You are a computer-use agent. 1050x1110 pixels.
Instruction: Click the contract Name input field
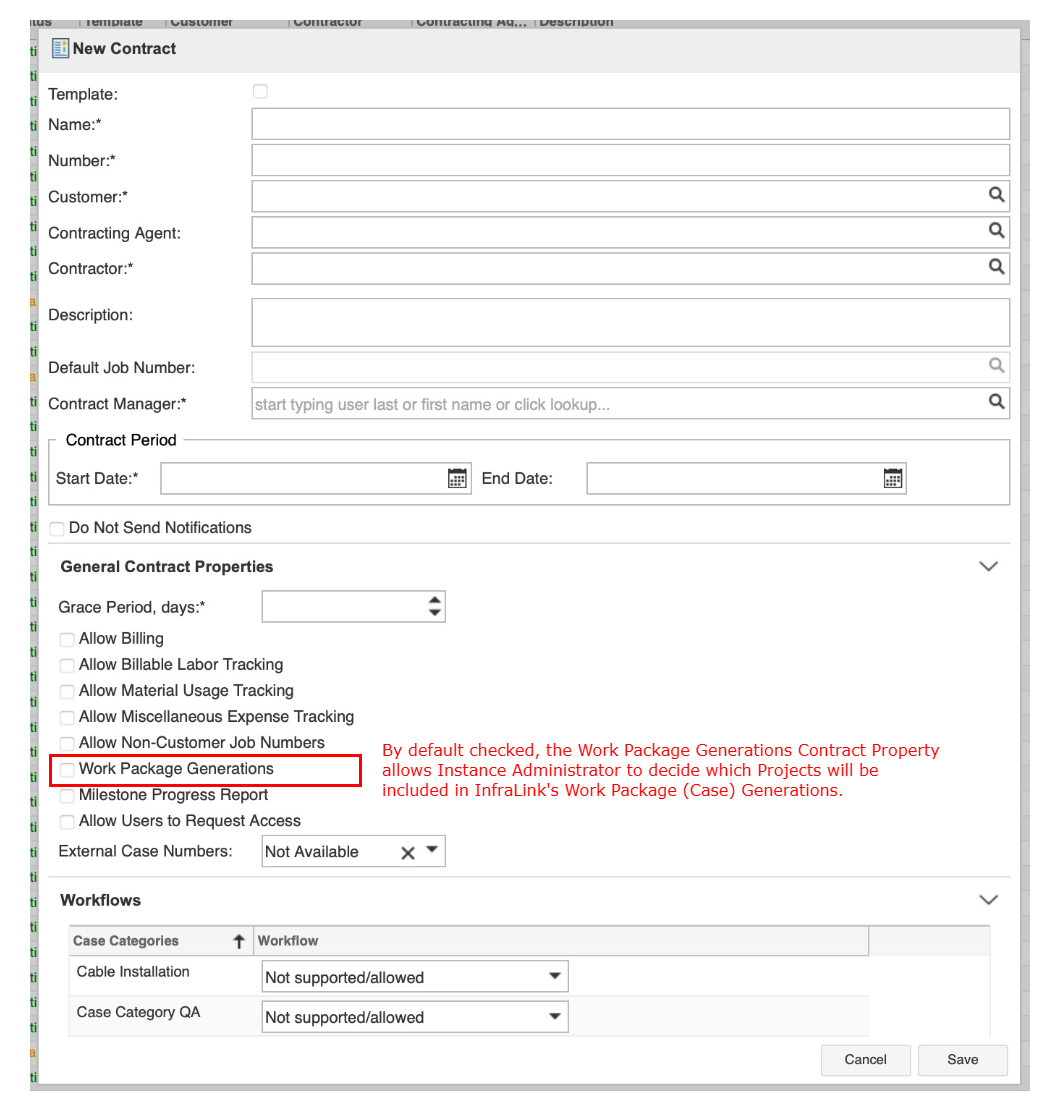coord(630,125)
